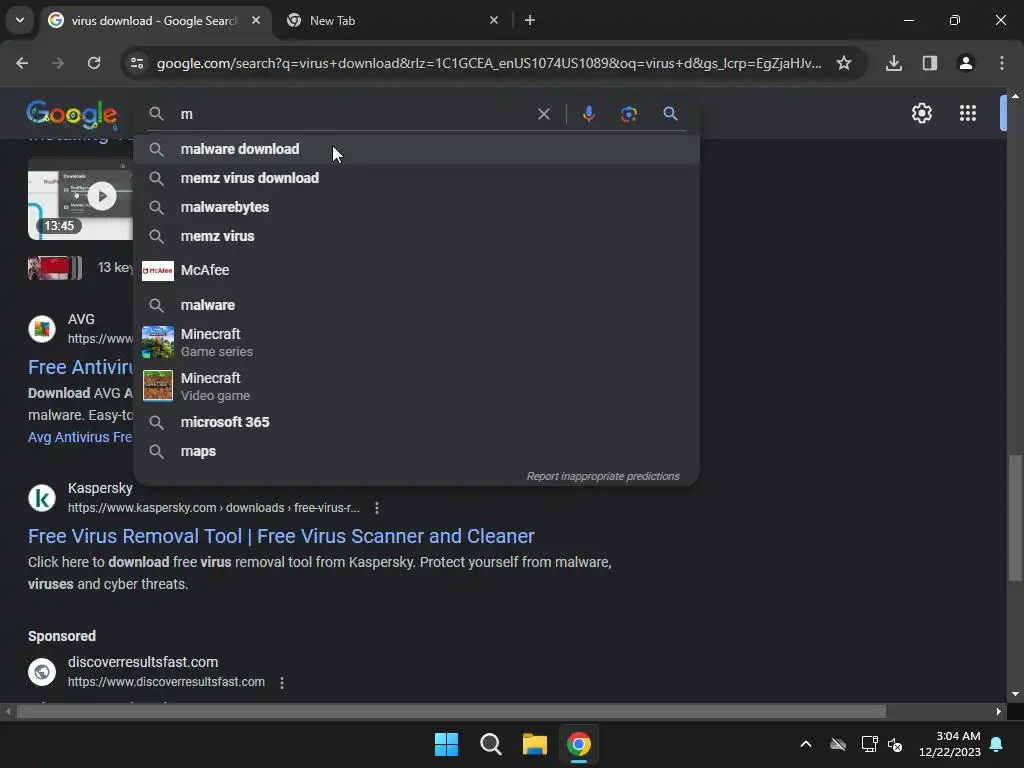Choose the 'microsoft 365' suggestion
Viewport: 1024px width, 768px height.
point(417,422)
